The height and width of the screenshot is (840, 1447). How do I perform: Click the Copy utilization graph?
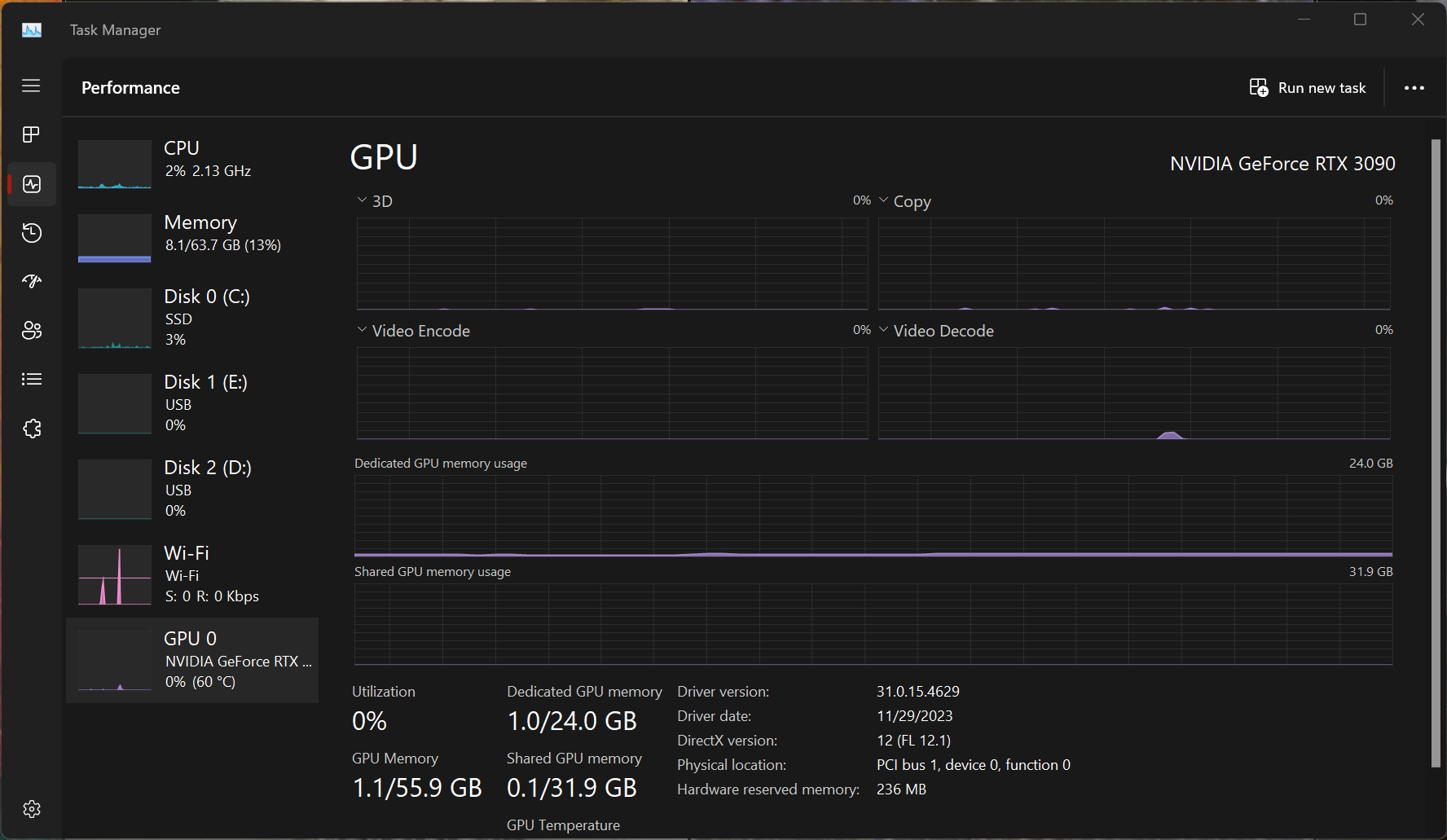click(x=1135, y=263)
